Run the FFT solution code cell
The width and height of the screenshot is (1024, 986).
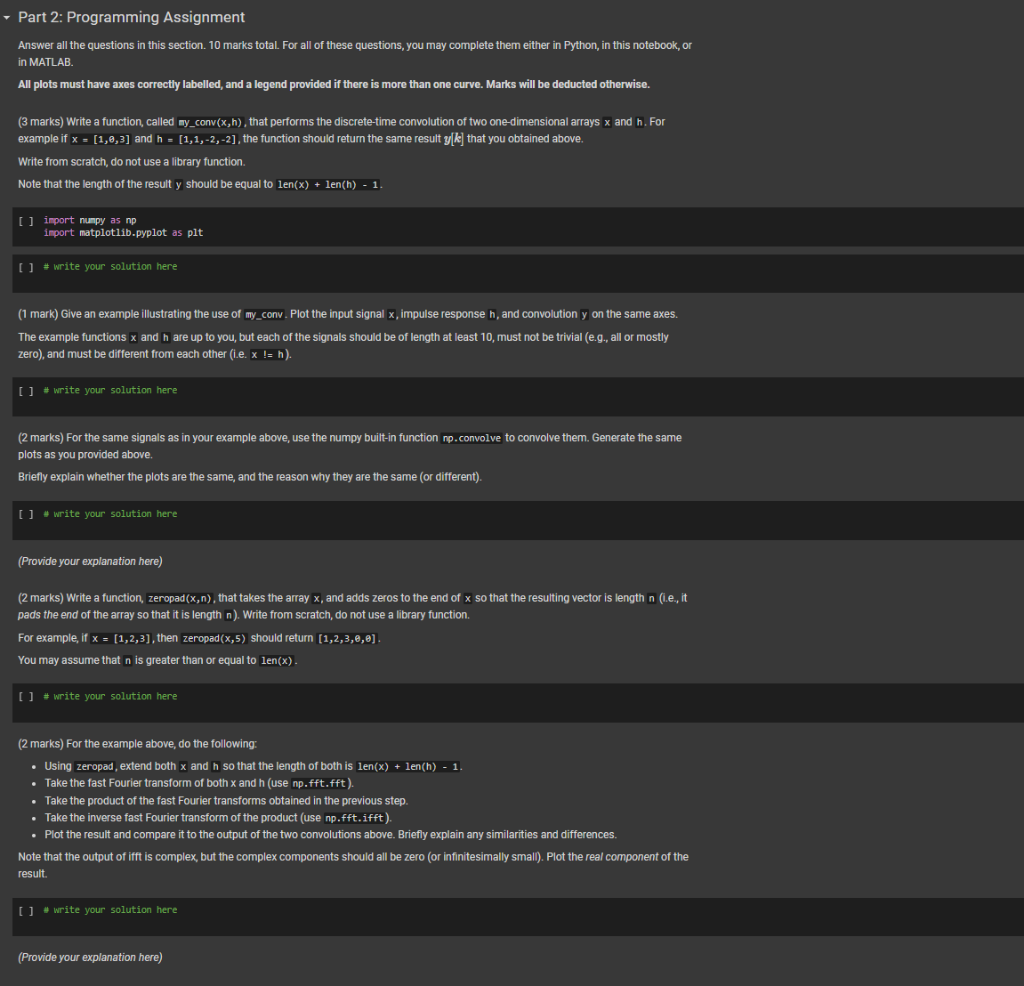pyautogui.click(x=26, y=910)
